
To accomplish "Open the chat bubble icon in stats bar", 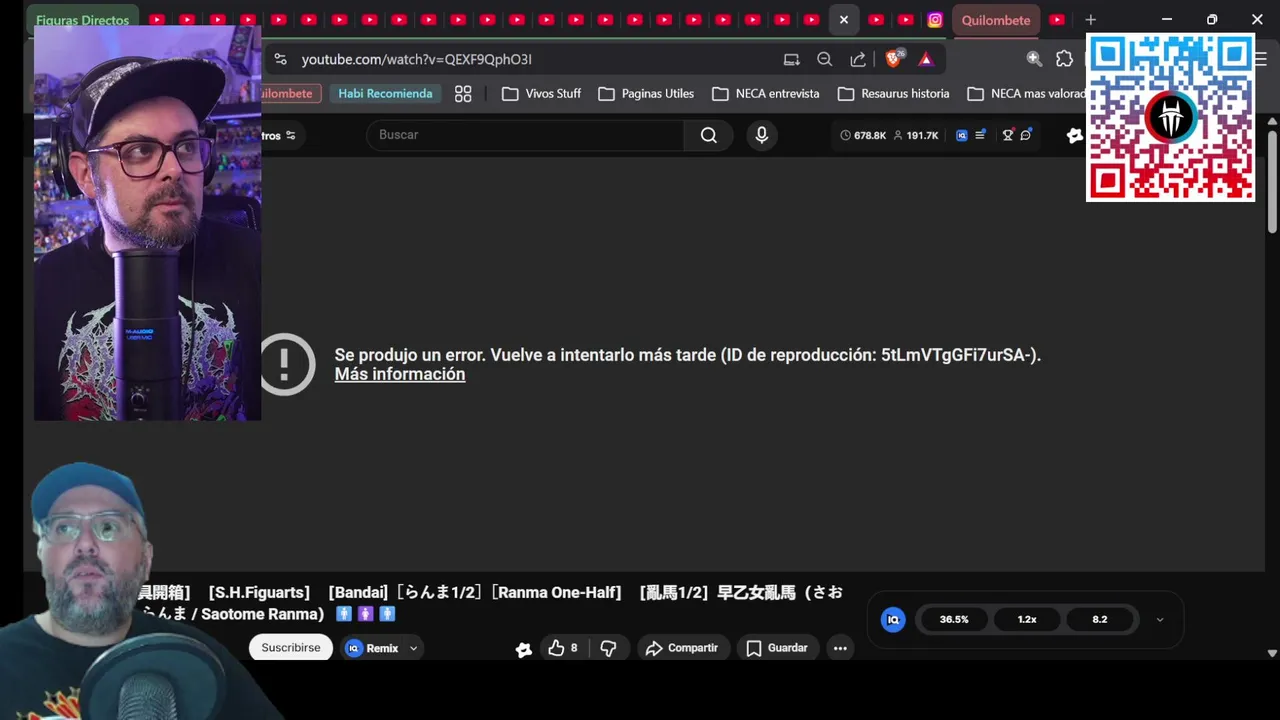I will pos(1026,135).
